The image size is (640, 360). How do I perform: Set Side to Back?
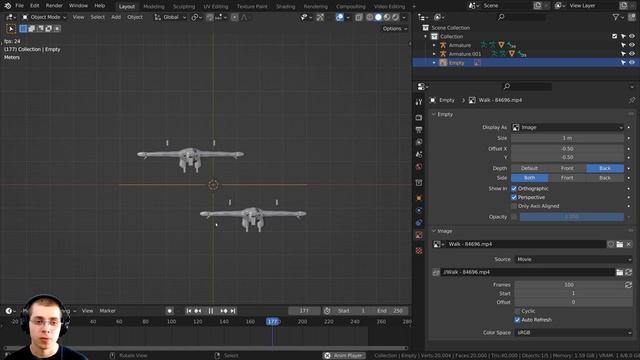[605, 178]
